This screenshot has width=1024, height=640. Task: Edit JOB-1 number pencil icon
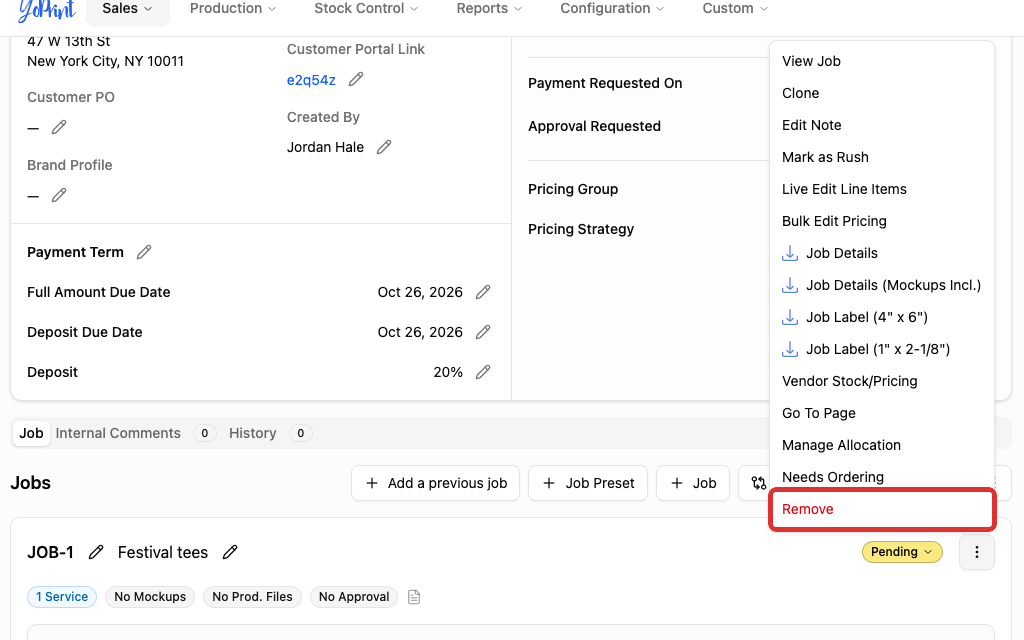point(96,552)
